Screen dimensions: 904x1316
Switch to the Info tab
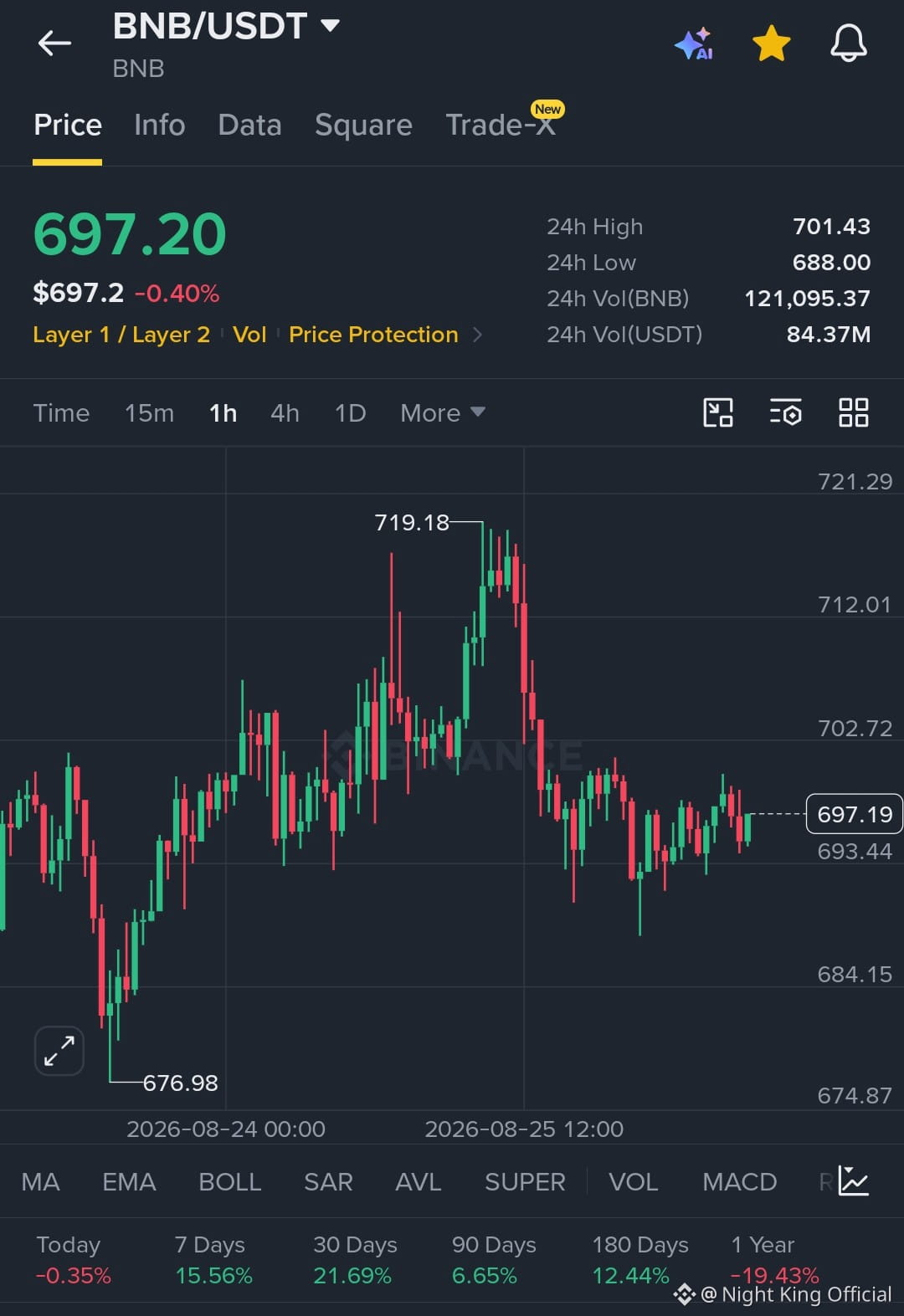[x=159, y=125]
